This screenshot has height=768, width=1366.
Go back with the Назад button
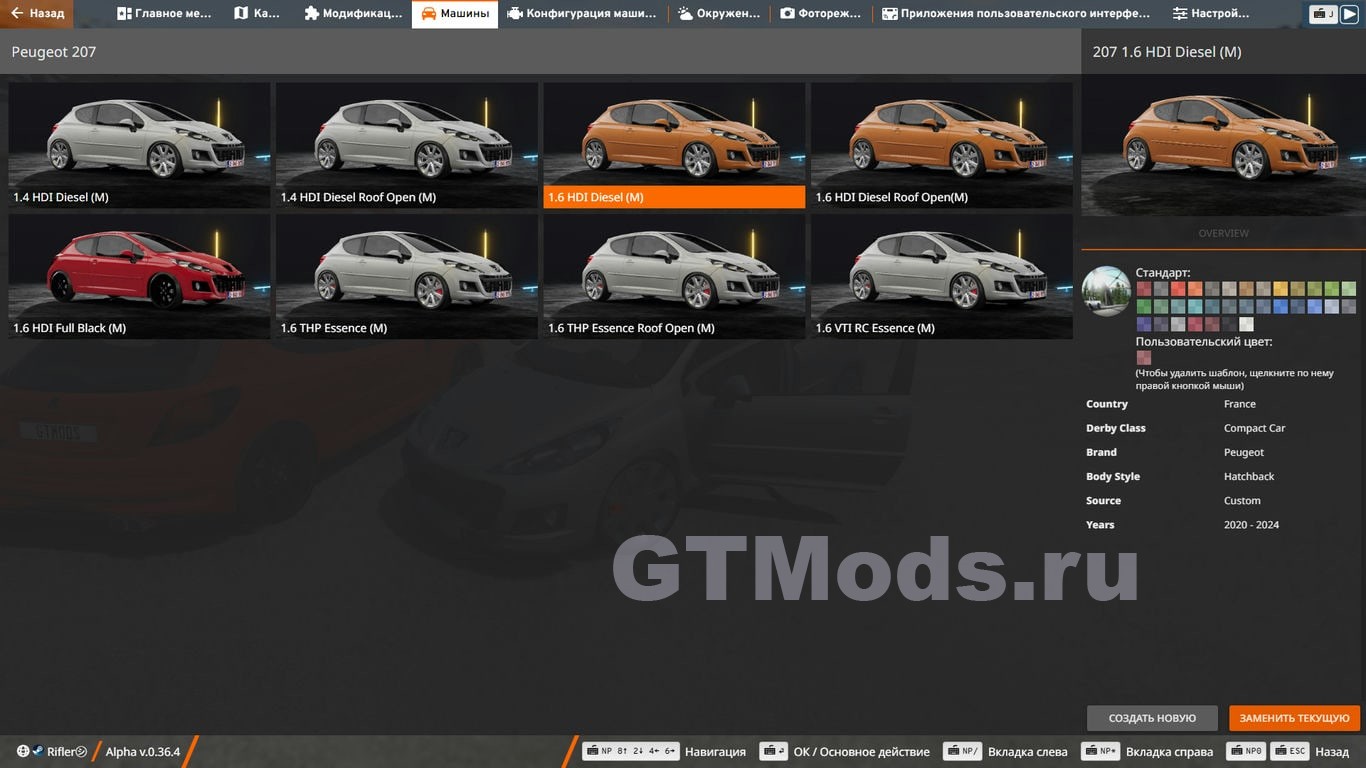click(37, 14)
